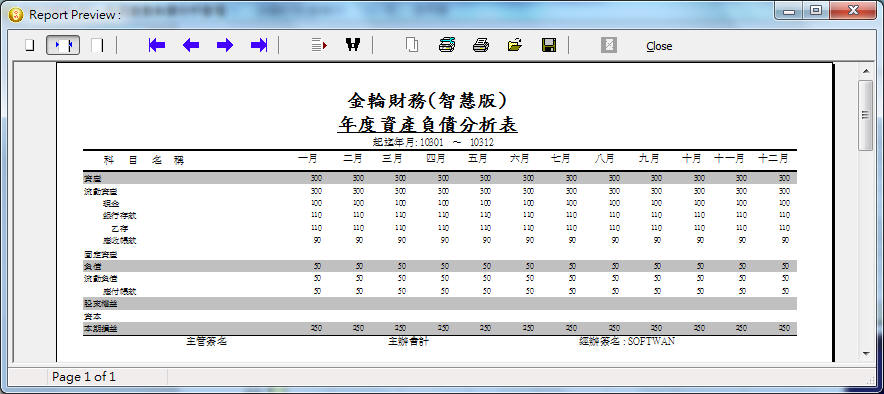Go to the next page arrow
Screen dimensions: 884x394
225,46
